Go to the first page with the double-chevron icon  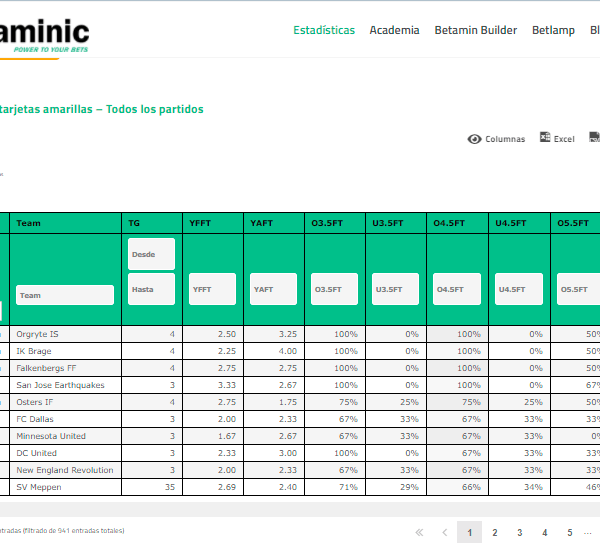(419, 533)
